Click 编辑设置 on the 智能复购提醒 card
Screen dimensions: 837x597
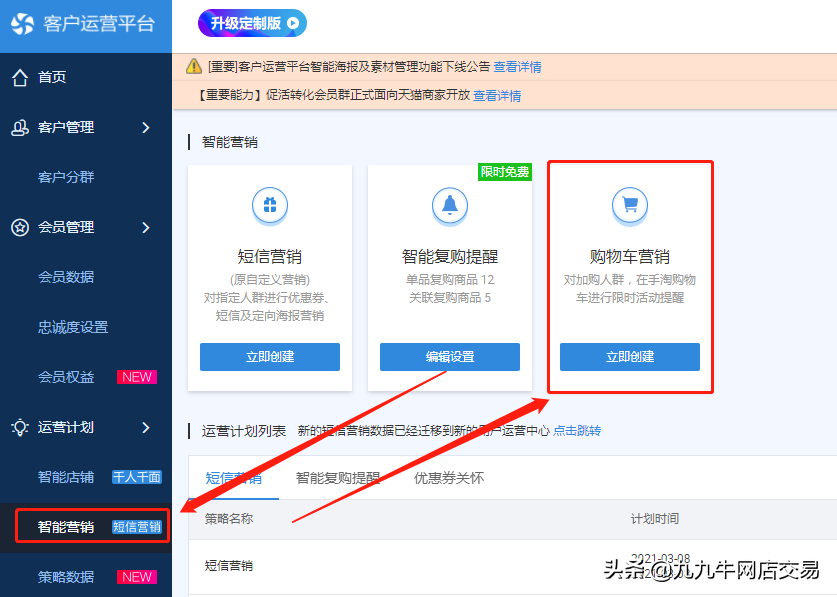tap(450, 357)
